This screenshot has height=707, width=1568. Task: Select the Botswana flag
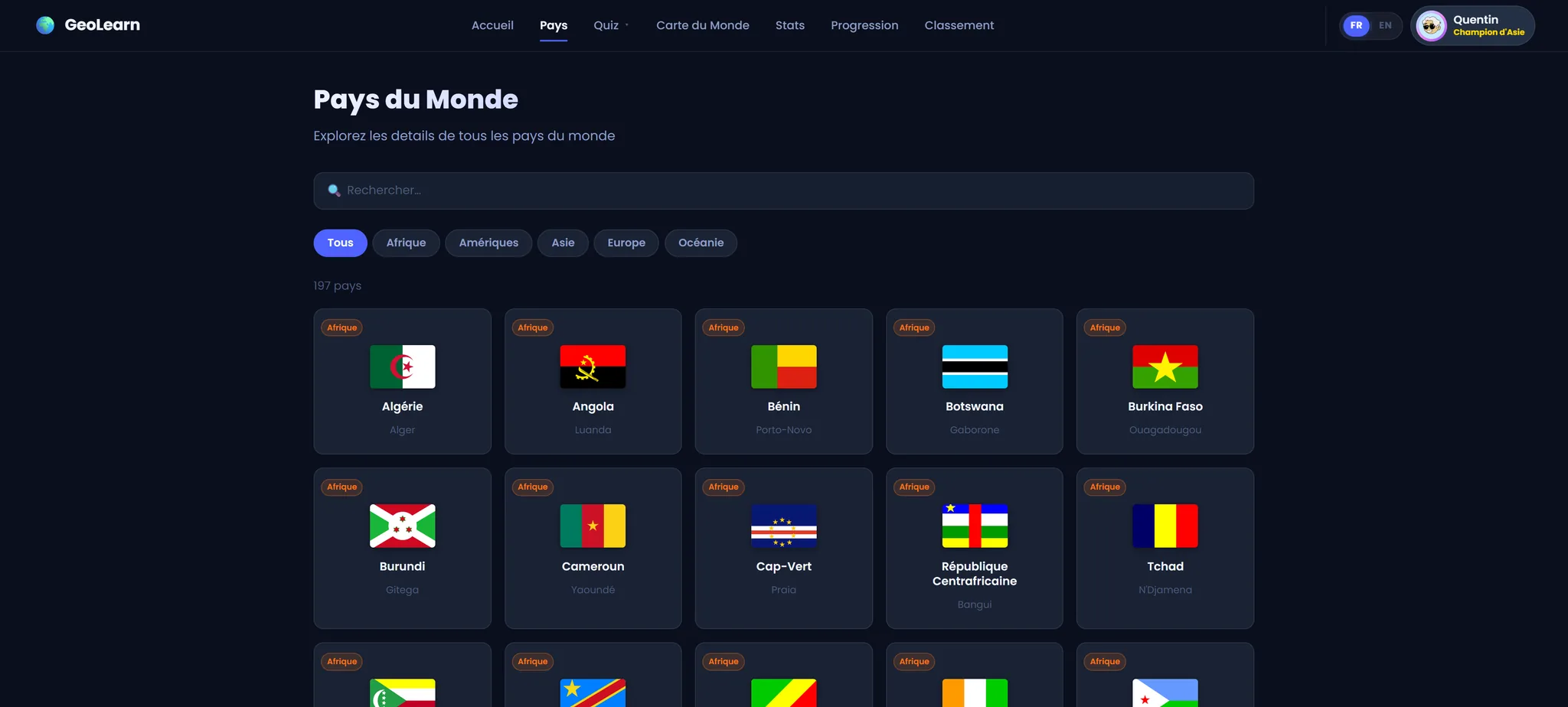click(975, 367)
